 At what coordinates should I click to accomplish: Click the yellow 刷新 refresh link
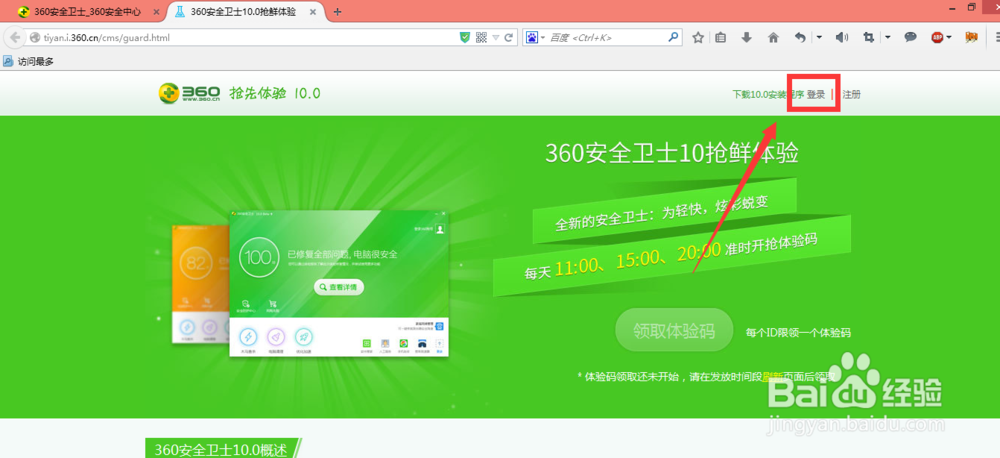pyautogui.click(x=772, y=376)
